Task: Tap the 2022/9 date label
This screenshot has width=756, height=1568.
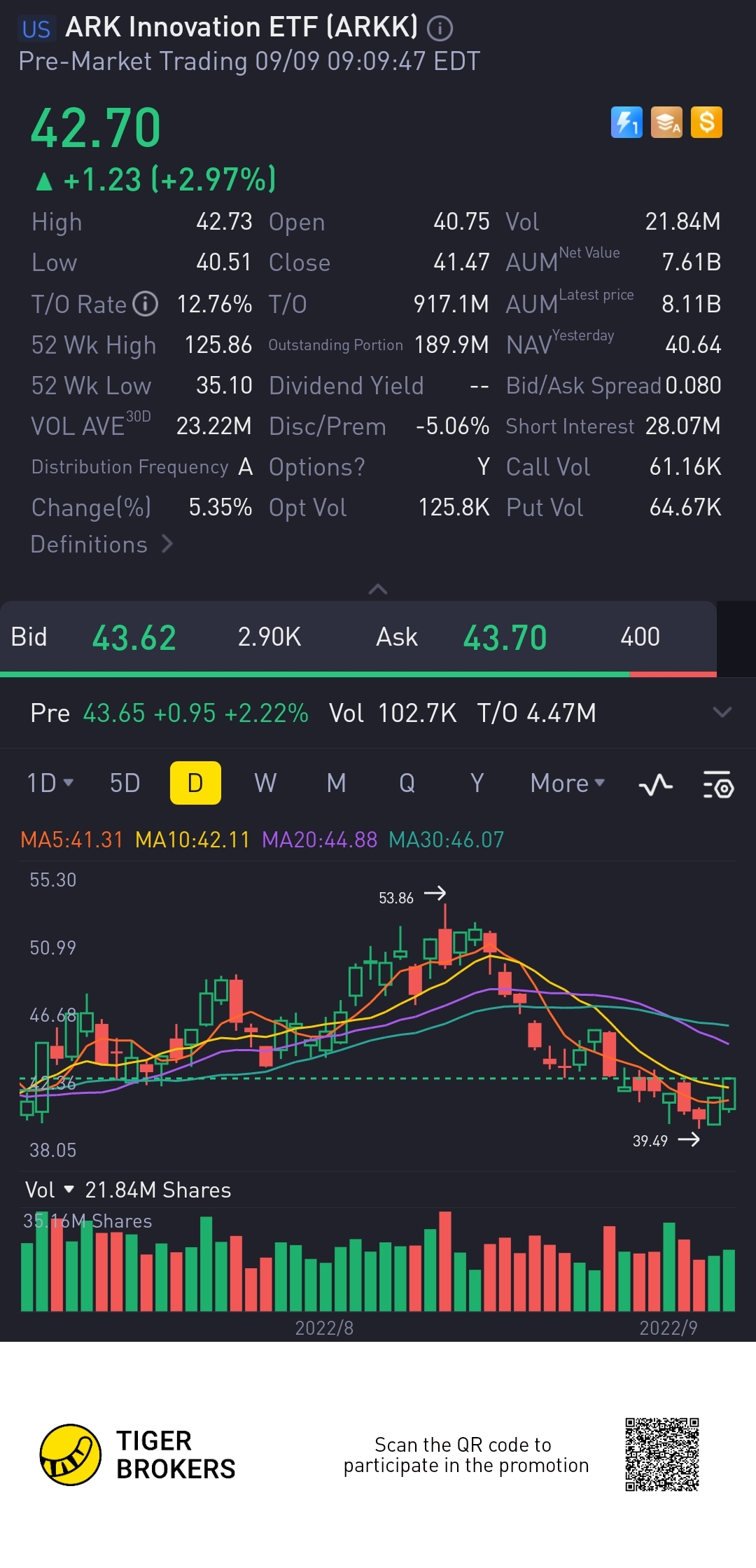Action: click(x=668, y=1328)
